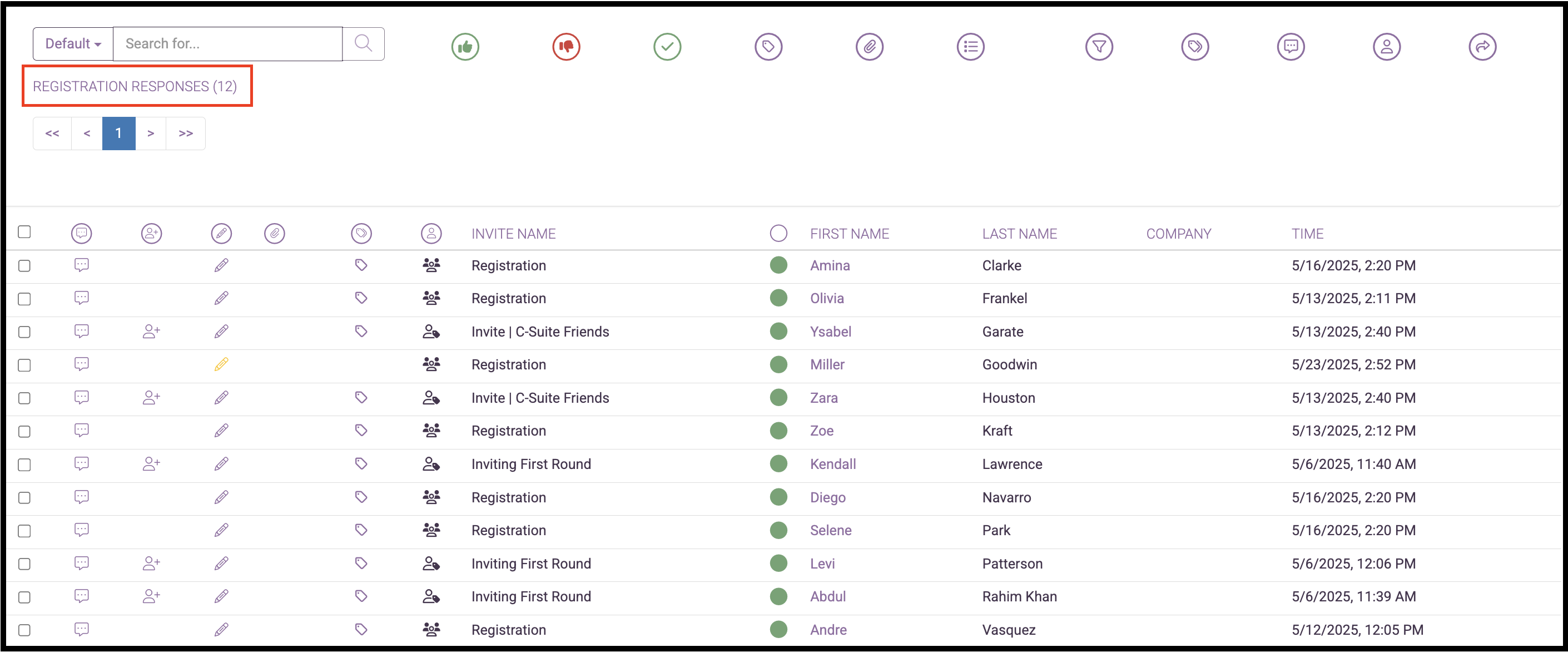
Task: Sort by INVITE NAME column header
Action: pos(513,234)
